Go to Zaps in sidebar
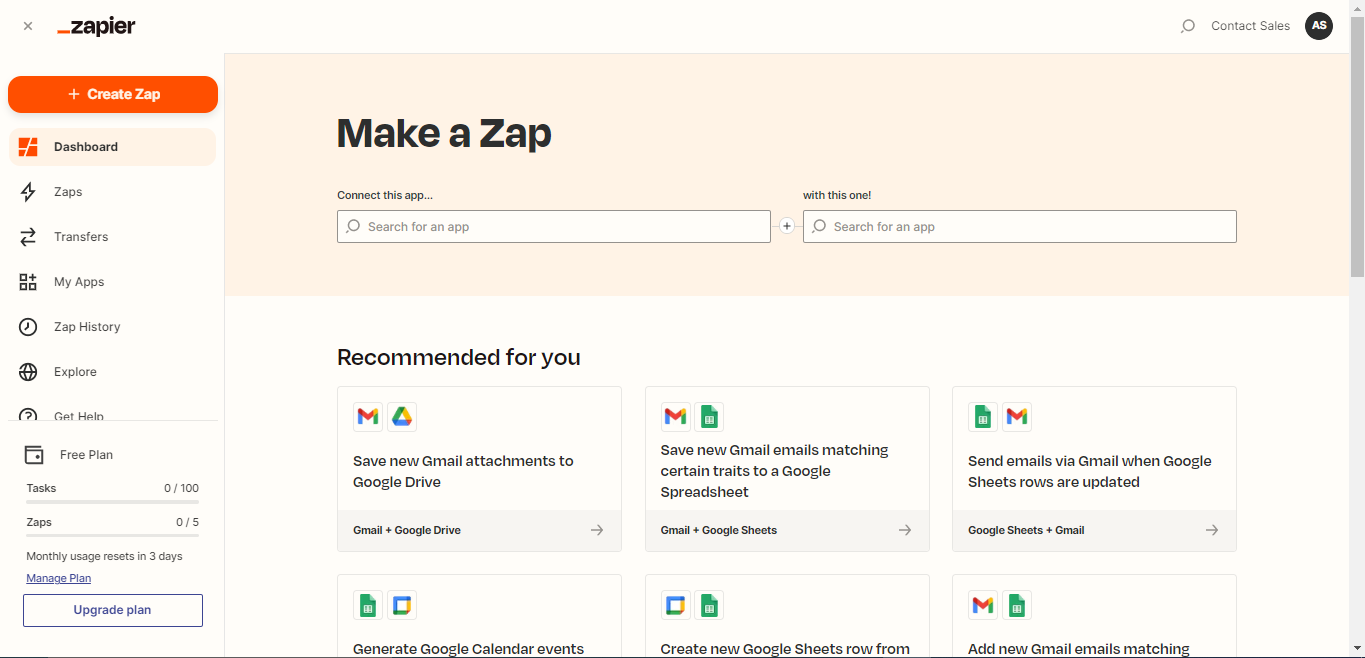 pos(112,192)
